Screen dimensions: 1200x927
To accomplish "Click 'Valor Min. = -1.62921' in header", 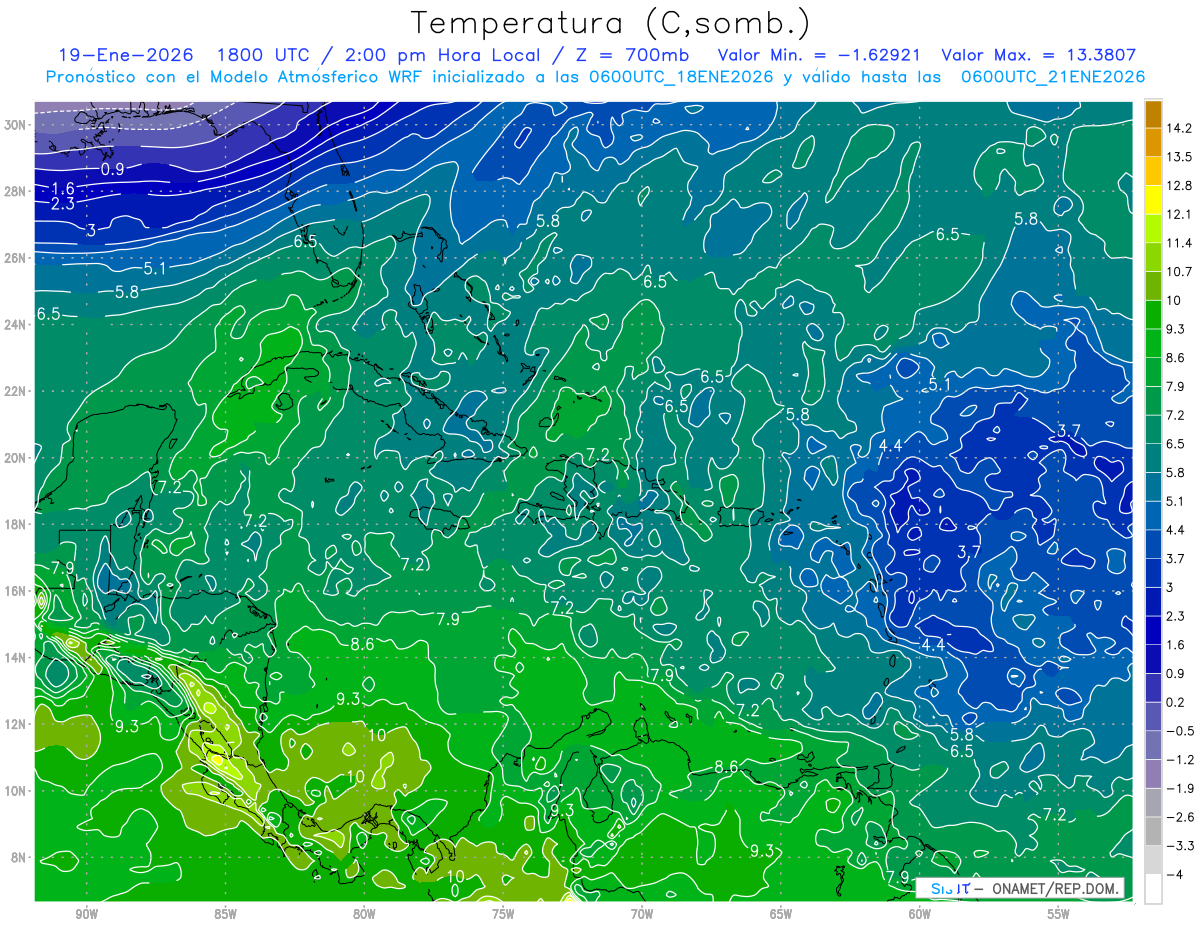I will pyautogui.click(x=818, y=55).
